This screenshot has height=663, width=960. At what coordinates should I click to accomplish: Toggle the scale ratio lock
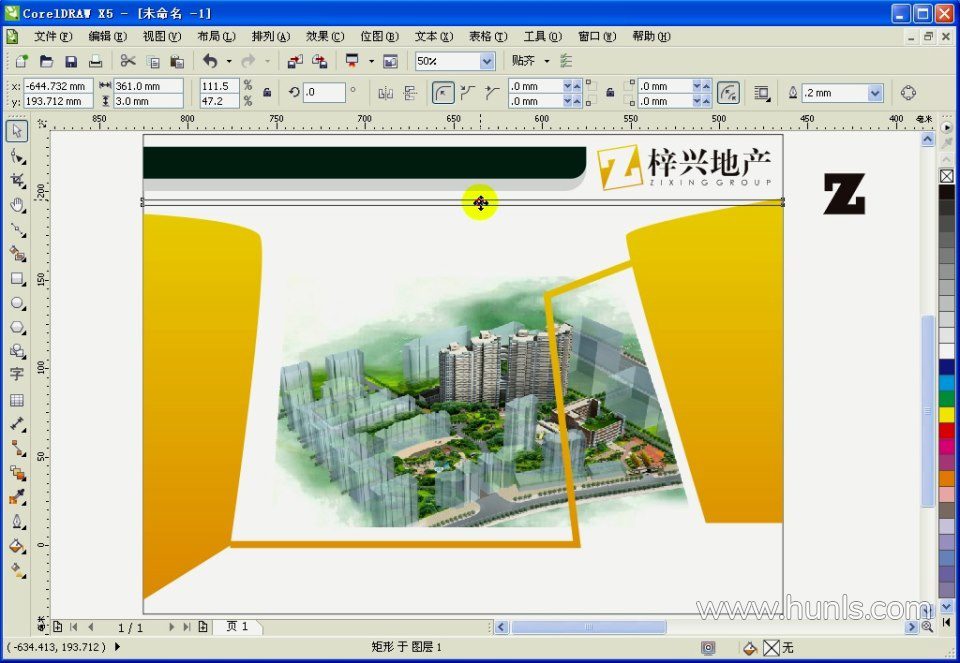[267, 93]
